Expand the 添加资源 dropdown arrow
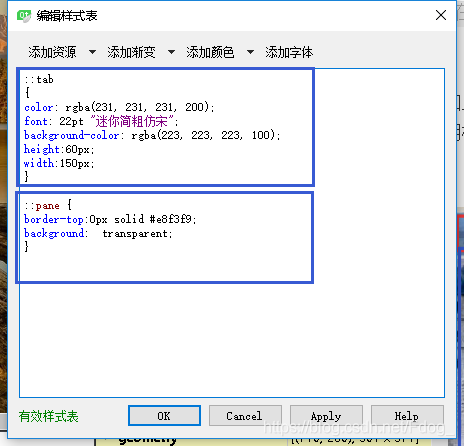The width and height of the screenshot is (464, 446). click(x=92, y=52)
